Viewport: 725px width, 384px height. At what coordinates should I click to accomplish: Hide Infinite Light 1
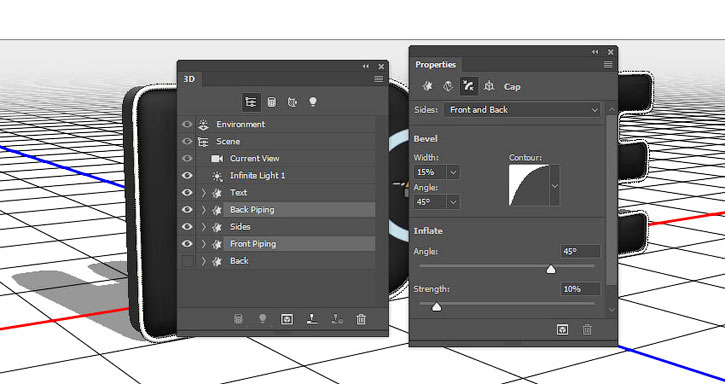[x=187, y=175]
